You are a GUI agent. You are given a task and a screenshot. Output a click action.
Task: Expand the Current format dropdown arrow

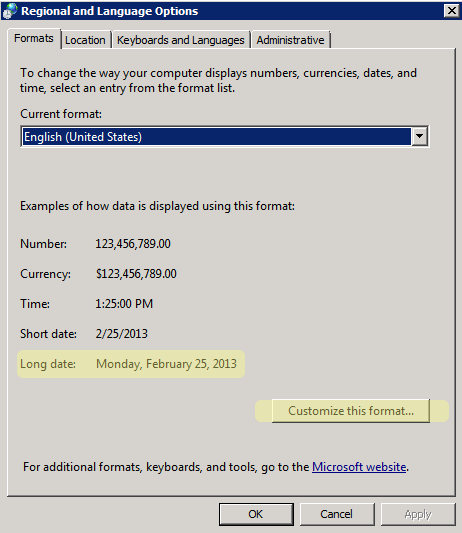pyautogui.click(x=419, y=136)
